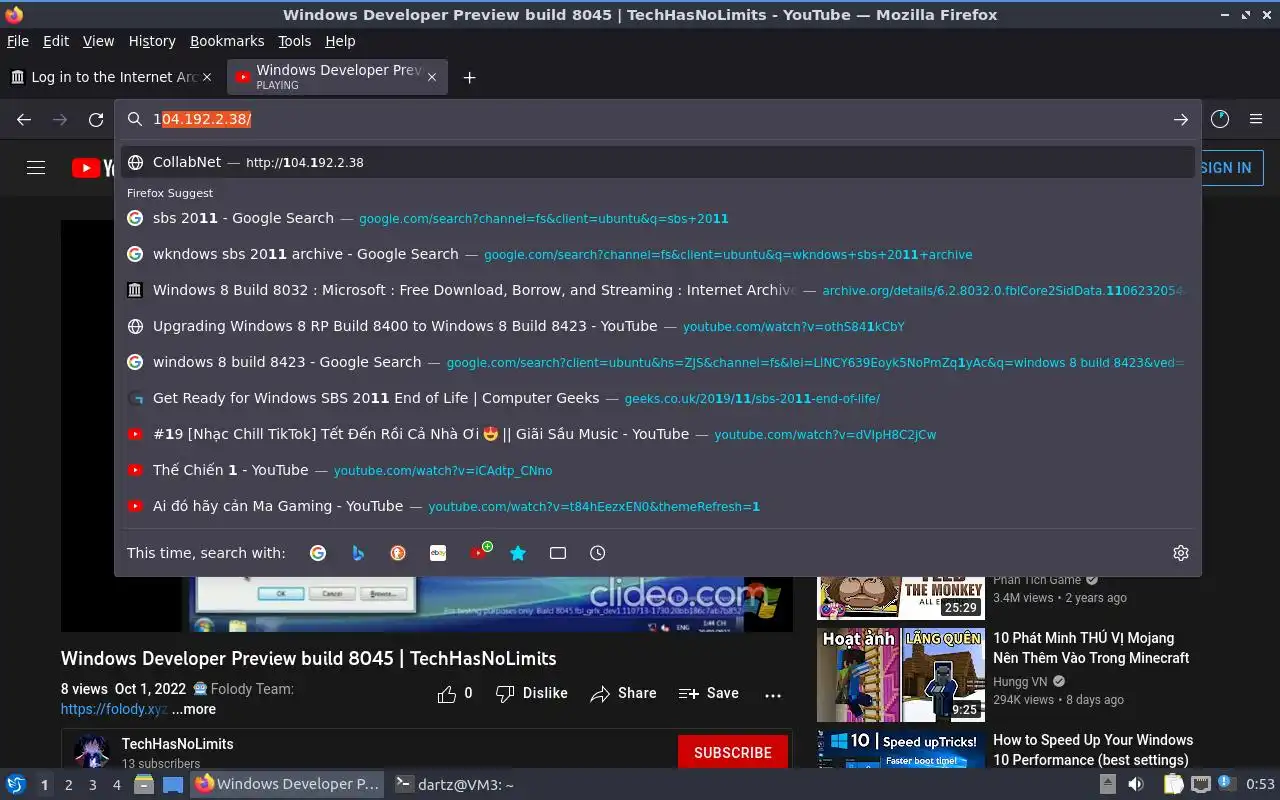Select 'windows 8 build 8423 - Google Search' suggestion

(x=658, y=362)
